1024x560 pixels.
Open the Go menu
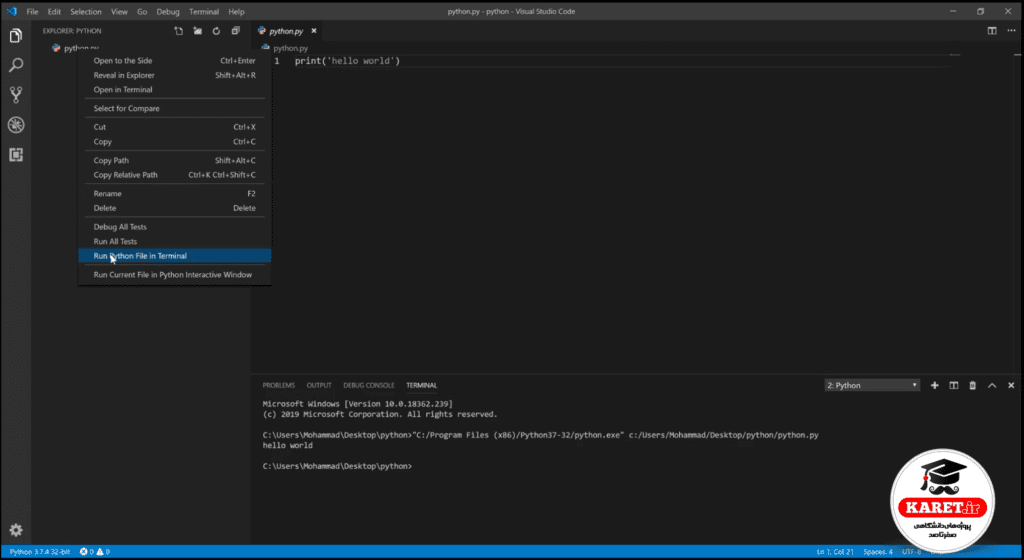(x=142, y=12)
